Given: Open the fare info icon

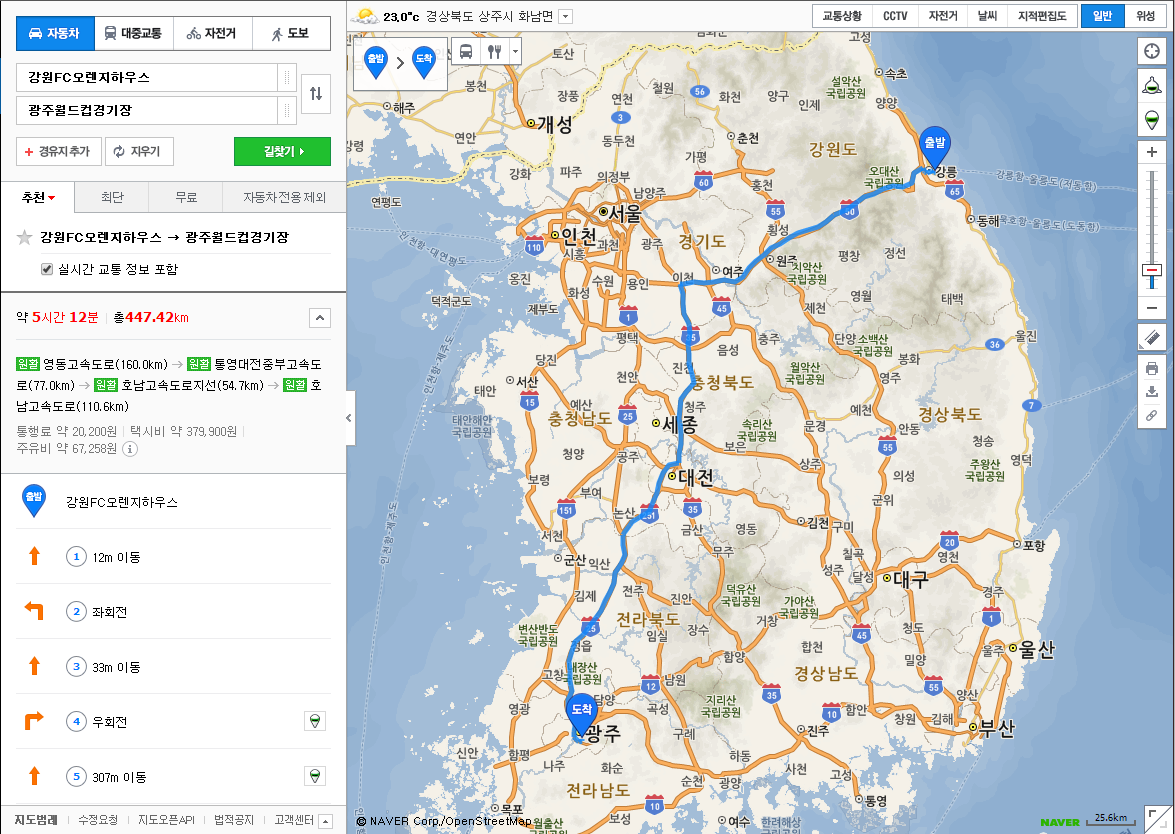Looking at the screenshot, I should (x=130, y=449).
